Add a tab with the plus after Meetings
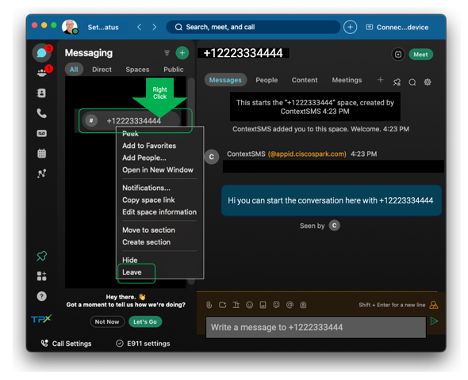 380,80
